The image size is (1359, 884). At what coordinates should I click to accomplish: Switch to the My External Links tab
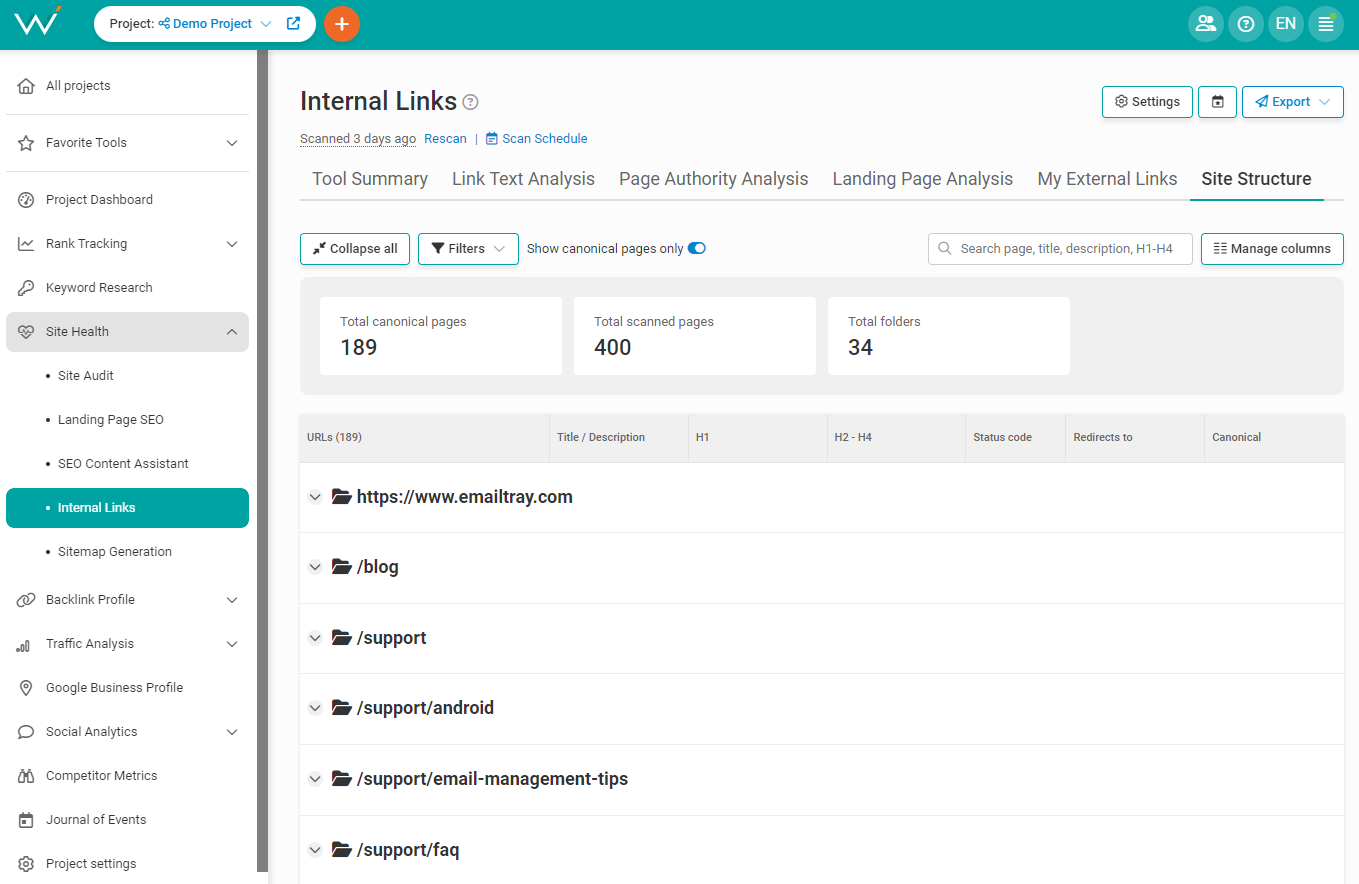[x=1107, y=179]
